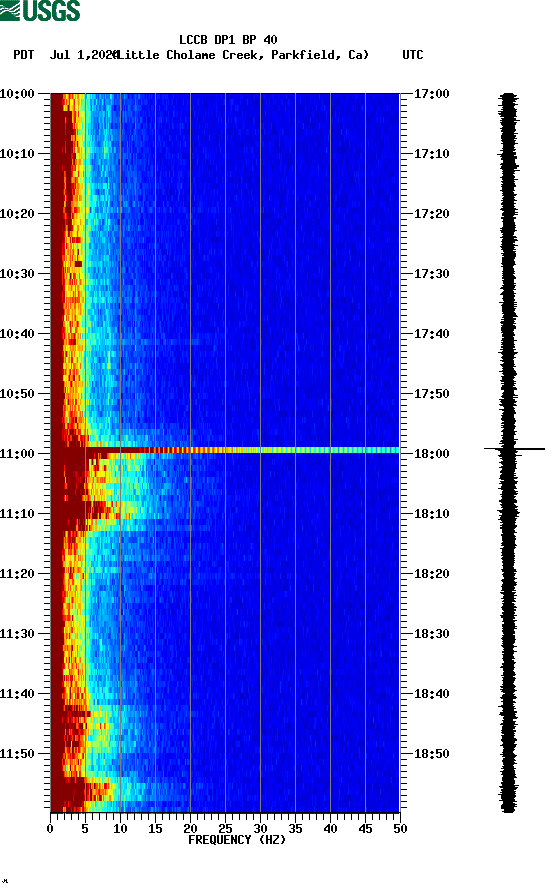Click the '11:30' PDT time label
Screen dimensions: 552x892
(17, 634)
